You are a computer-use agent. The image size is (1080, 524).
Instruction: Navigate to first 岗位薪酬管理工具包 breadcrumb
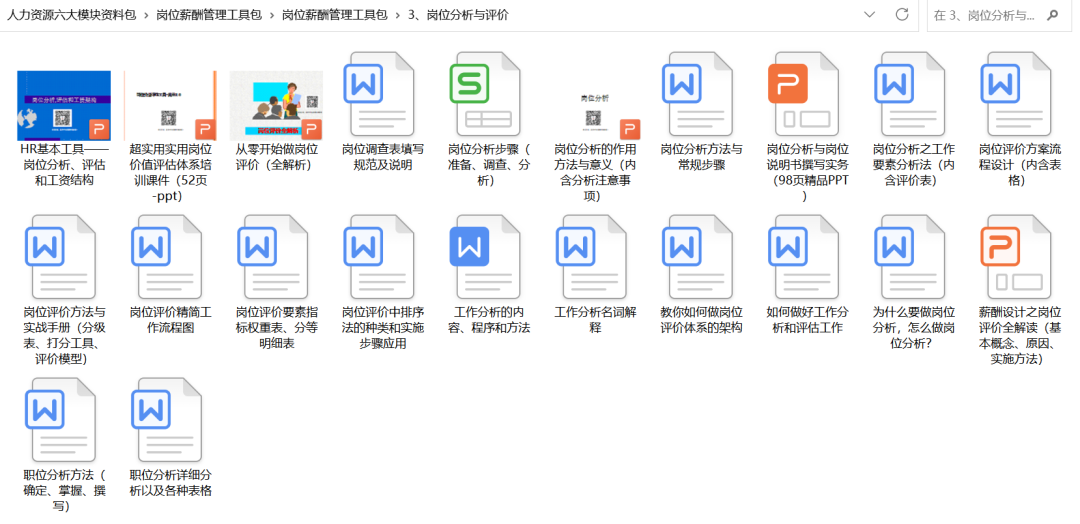209,15
